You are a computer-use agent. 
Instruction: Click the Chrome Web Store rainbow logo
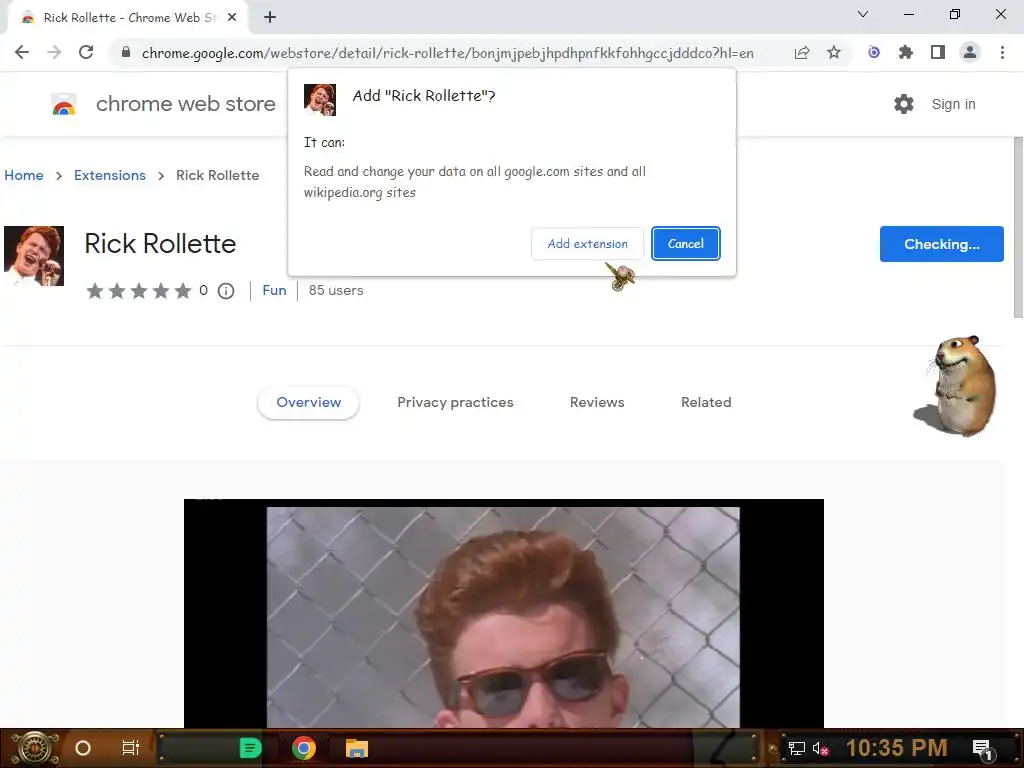pos(64,104)
